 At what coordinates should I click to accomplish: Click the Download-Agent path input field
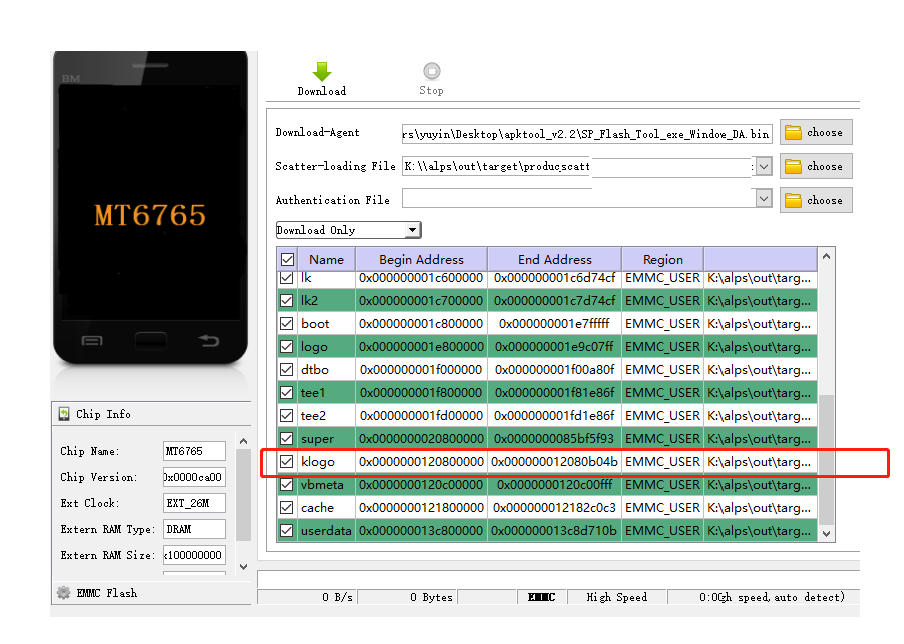(x=585, y=131)
